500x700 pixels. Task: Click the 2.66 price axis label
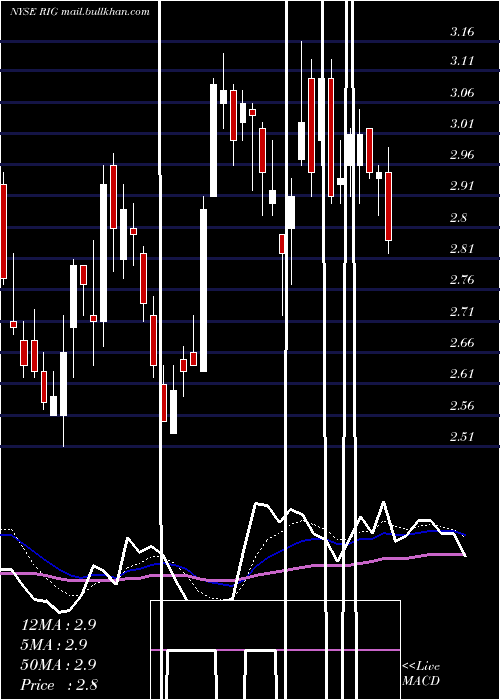point(462,343)
